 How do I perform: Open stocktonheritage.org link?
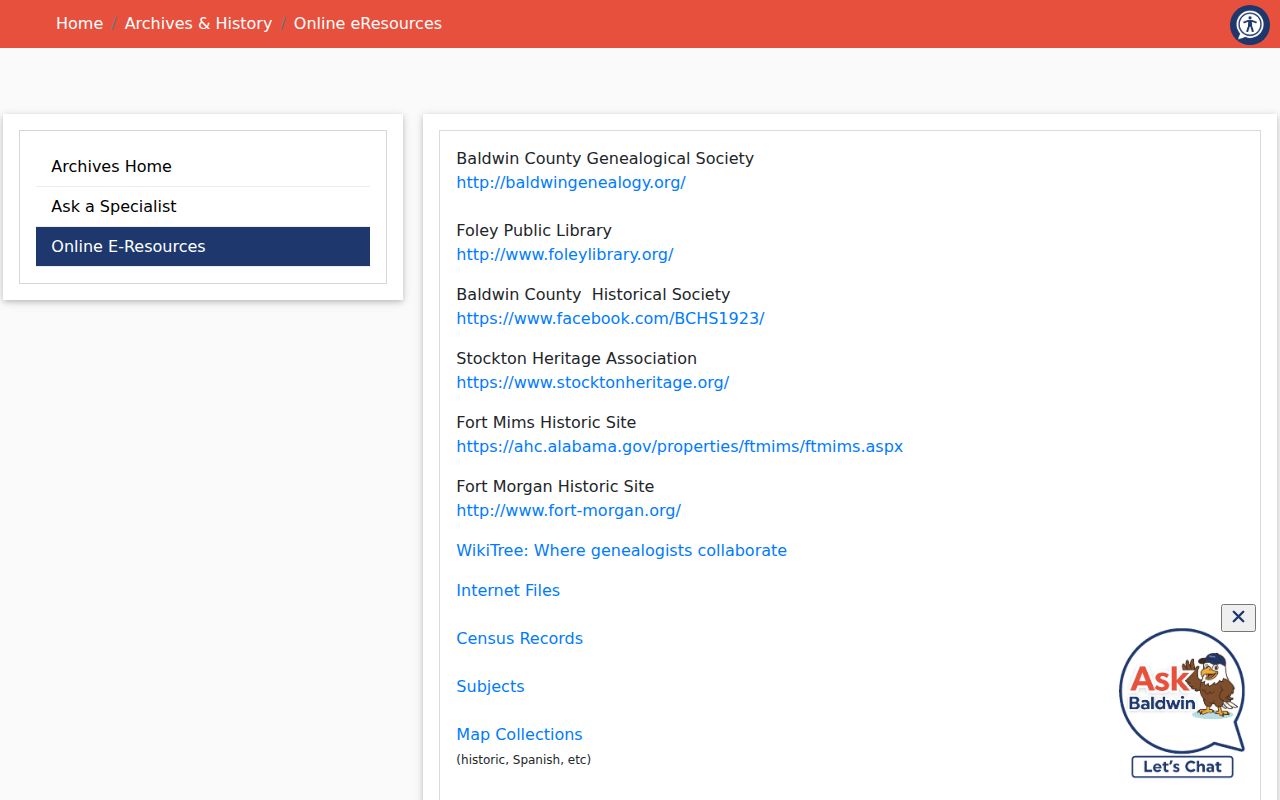(593, 382)
